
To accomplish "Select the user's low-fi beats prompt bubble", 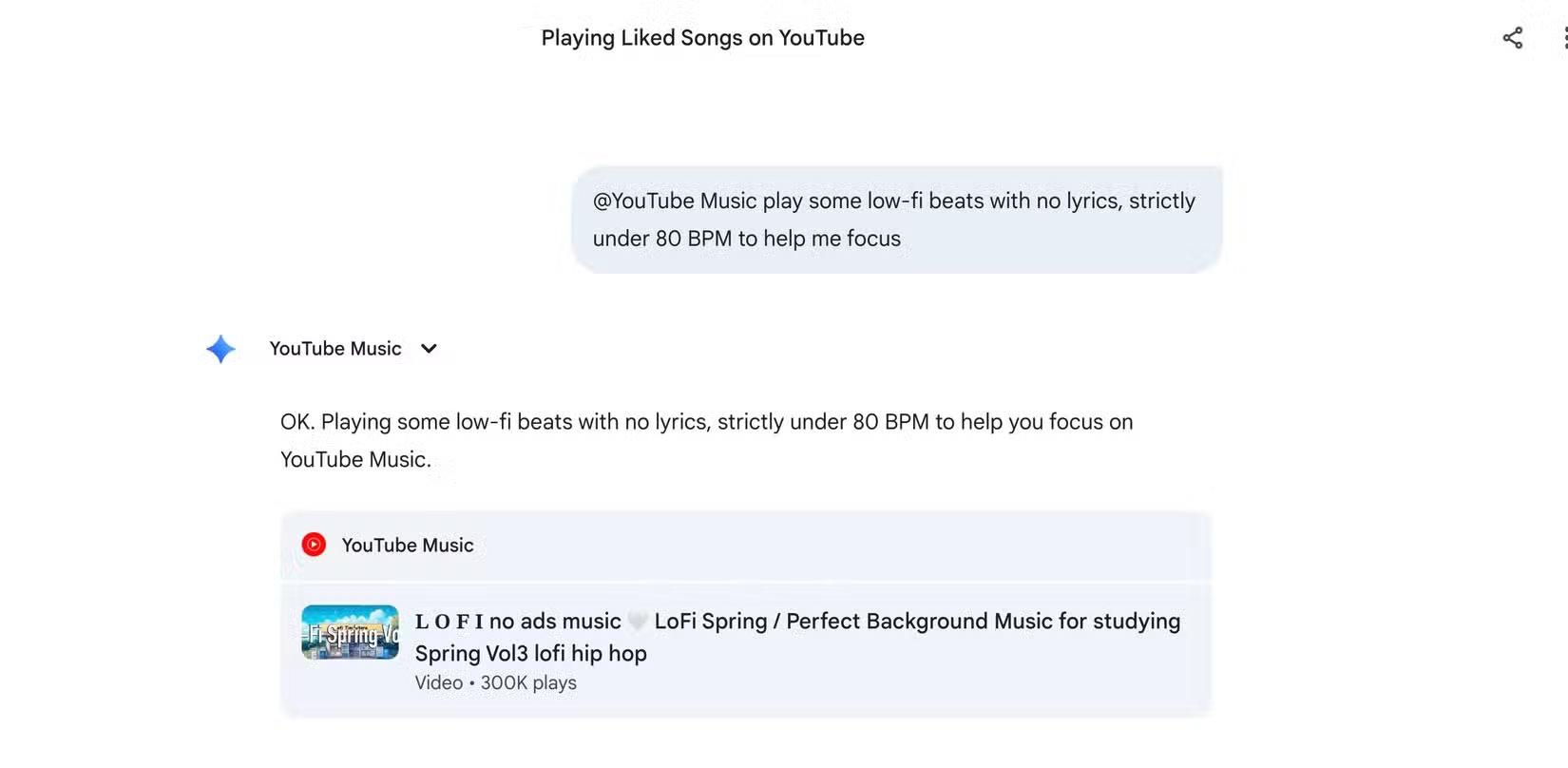I will point(894,219).
